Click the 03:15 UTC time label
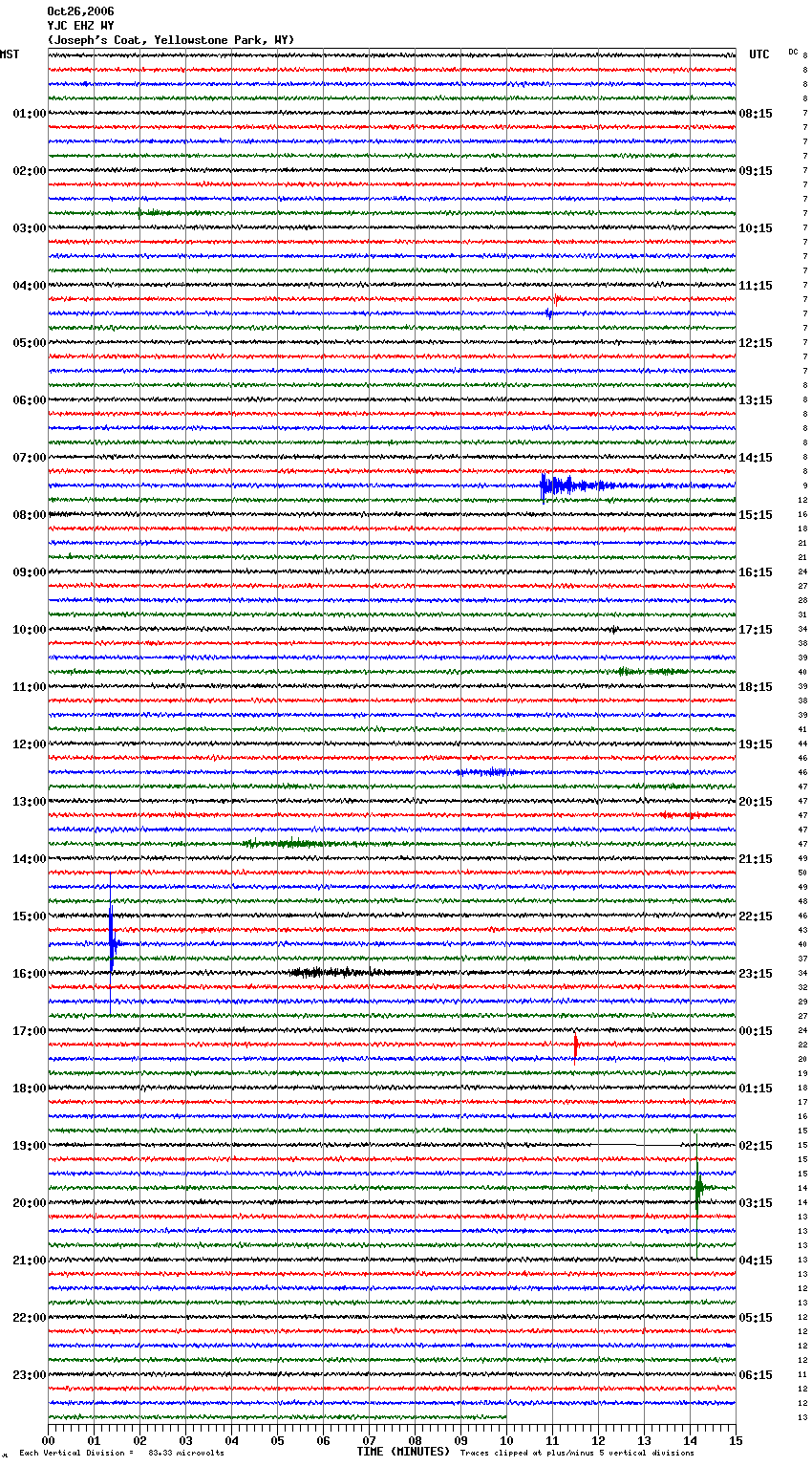This screenshot has height=1466, width=812. (x=756, y=1203)
